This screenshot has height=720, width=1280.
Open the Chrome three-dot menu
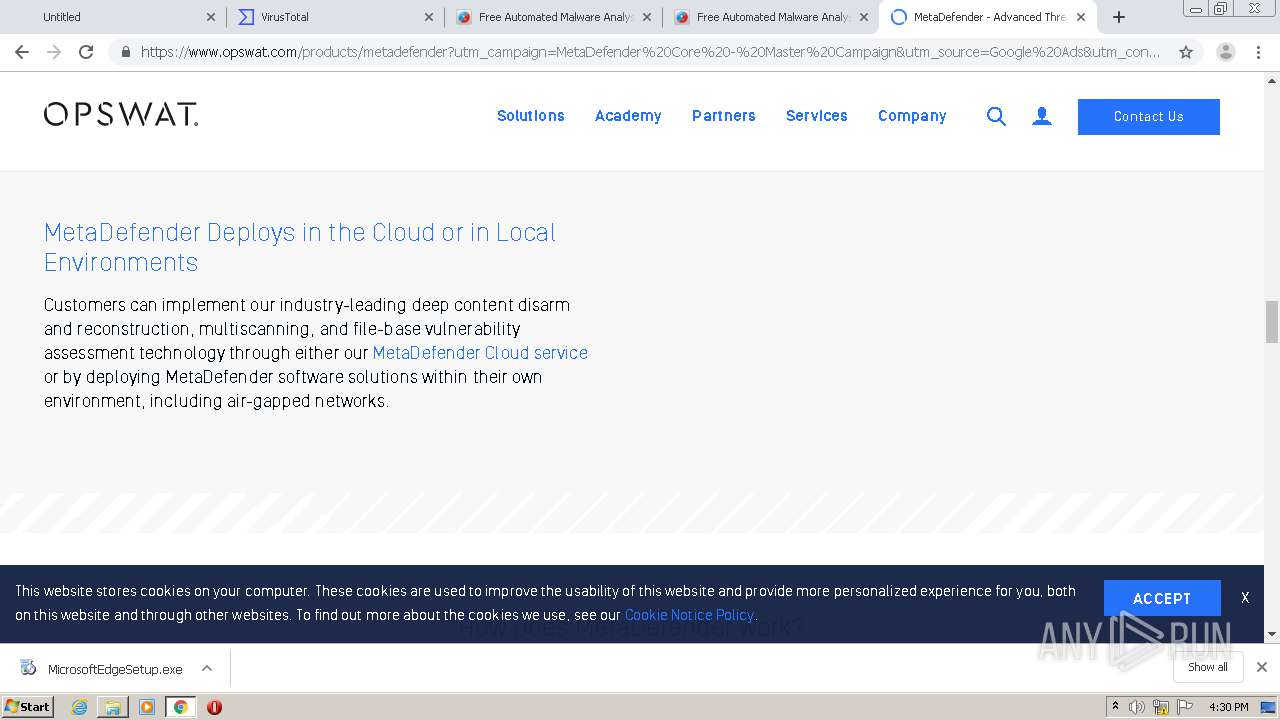pos(1258,52)
